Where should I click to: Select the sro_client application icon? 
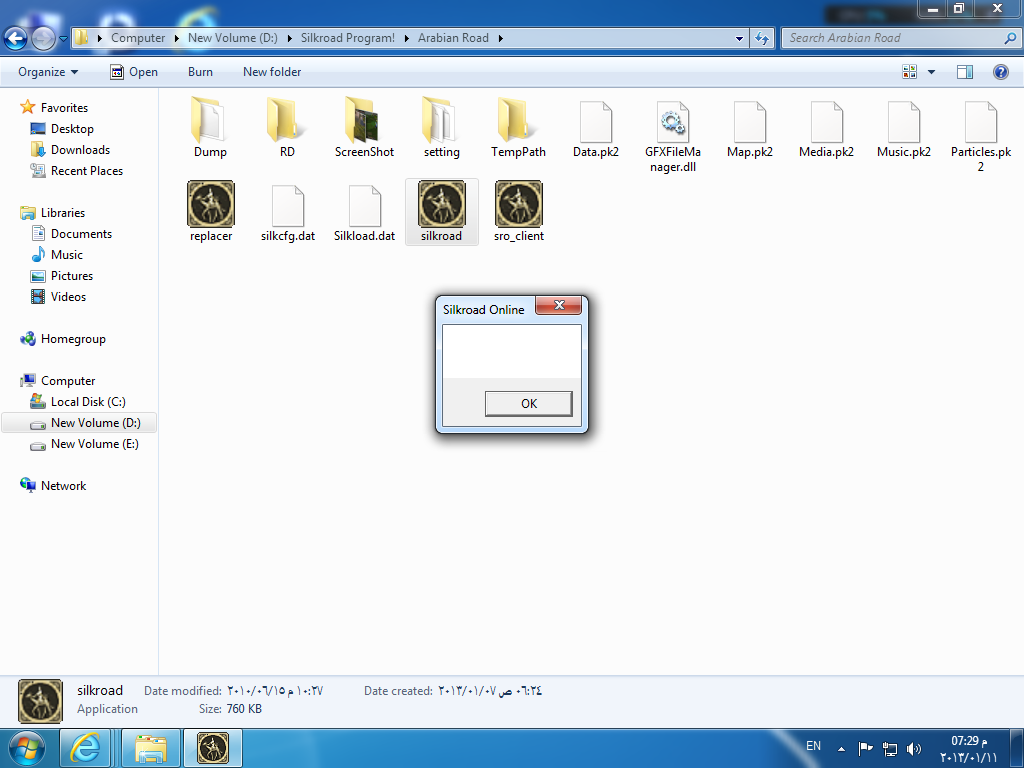[519, 204]
